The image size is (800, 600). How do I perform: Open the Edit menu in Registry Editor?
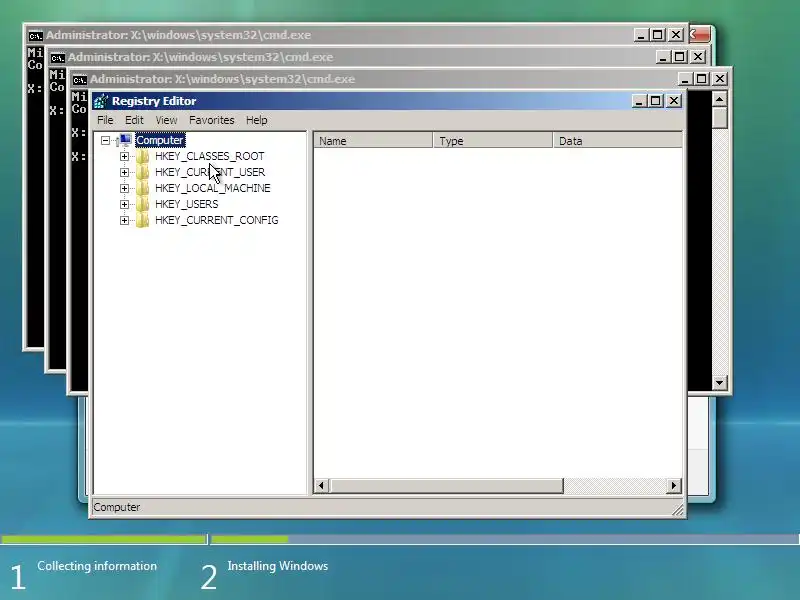point(134,120)
